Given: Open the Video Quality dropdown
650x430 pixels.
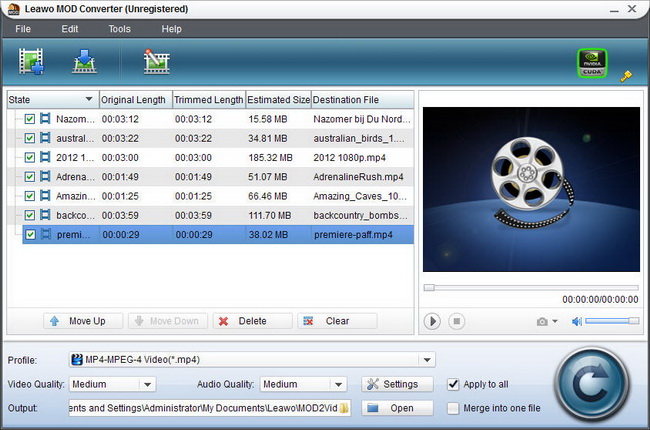Looking at the screenshot, I should (147, 384).
